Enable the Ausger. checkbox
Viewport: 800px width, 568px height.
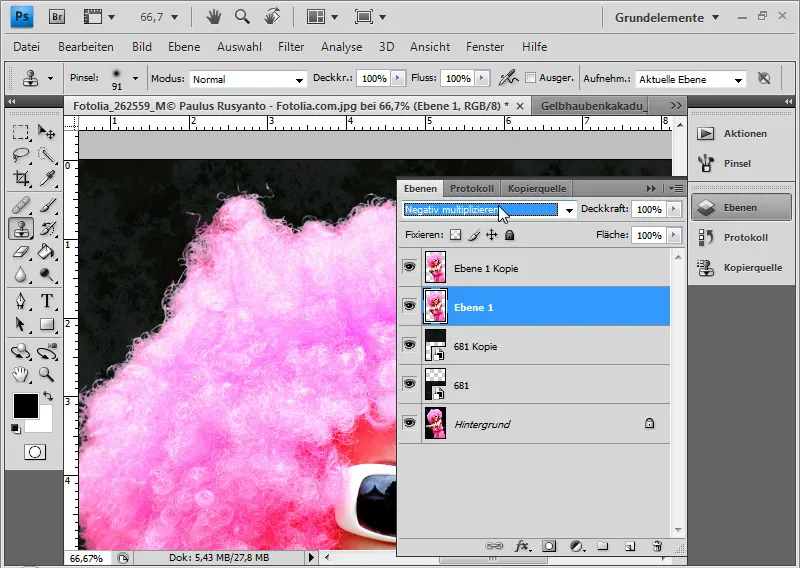pyautogui.click(x=531, y=78)
